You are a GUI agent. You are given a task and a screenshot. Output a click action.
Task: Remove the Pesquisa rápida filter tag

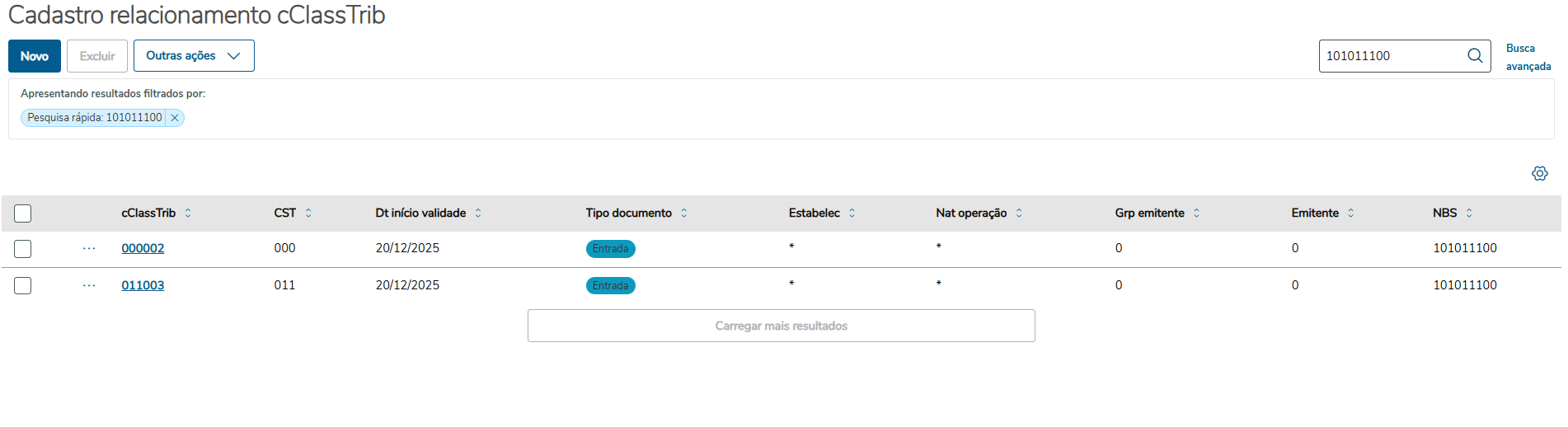point(175,118)
